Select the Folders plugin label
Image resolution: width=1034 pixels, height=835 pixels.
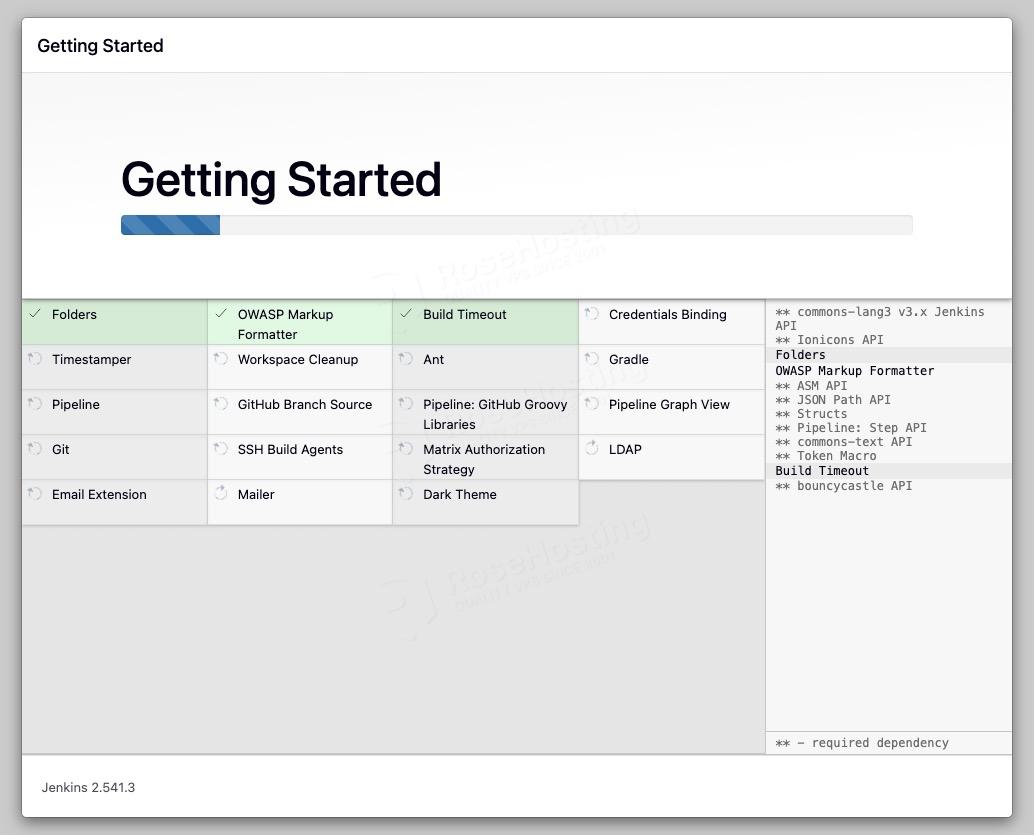75,315
